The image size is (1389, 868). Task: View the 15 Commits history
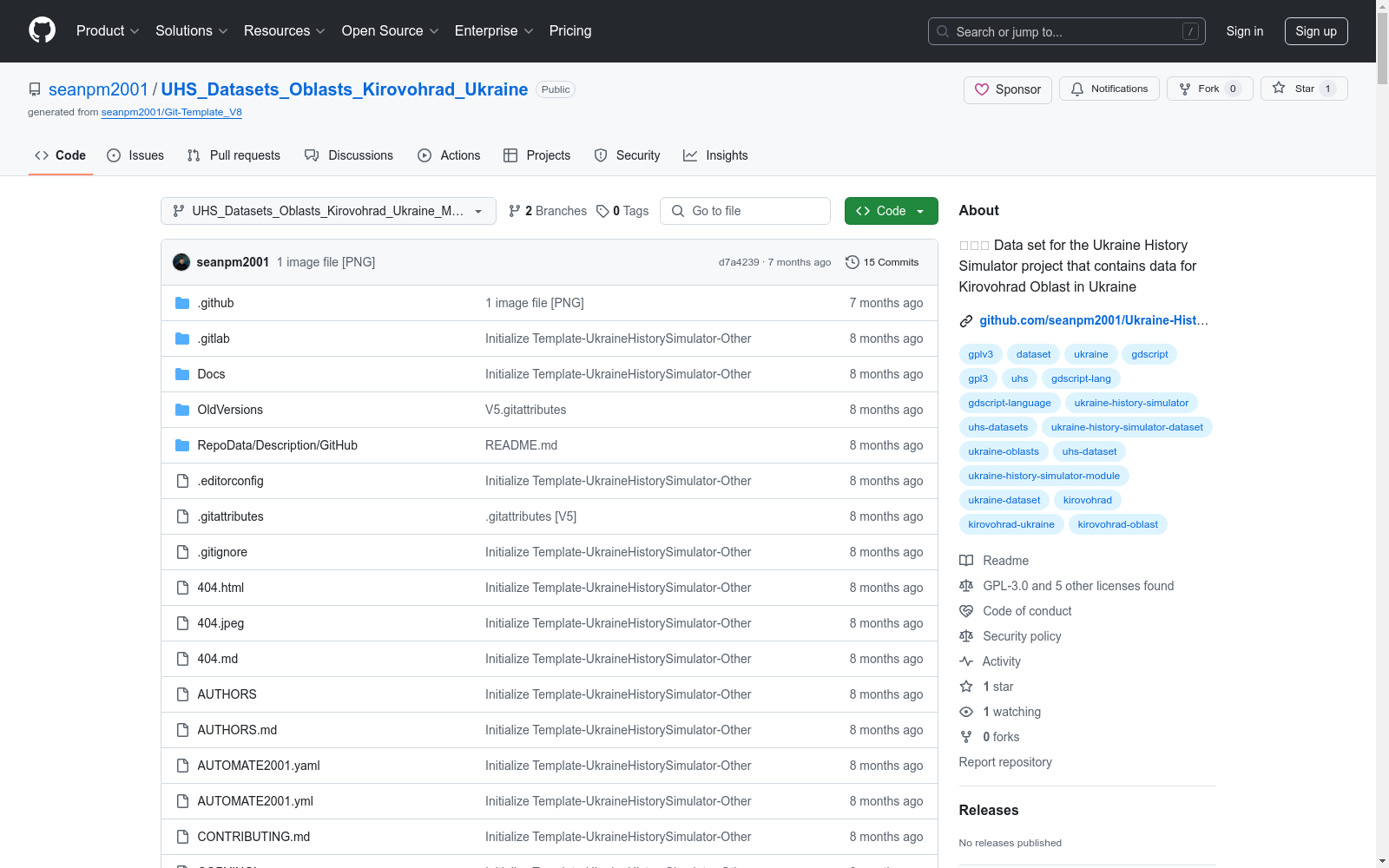click(x=882, y=262)
